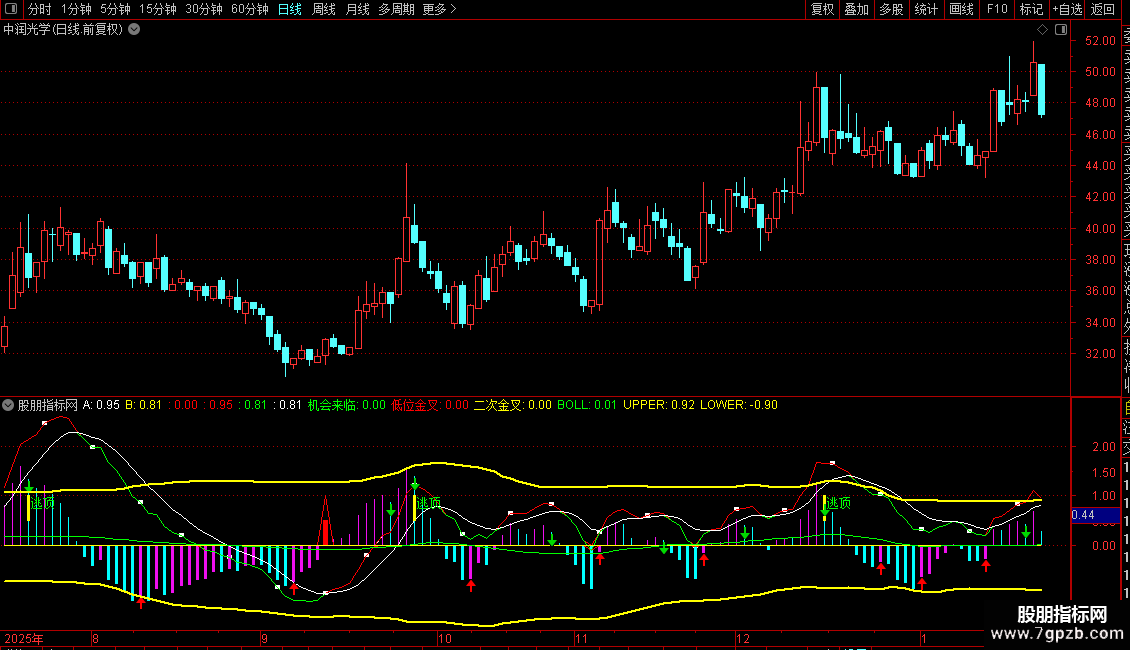This screenshot has height=650, width=1130.
Task: Click the 股朋指标网 indicator name
Action: 48,405
